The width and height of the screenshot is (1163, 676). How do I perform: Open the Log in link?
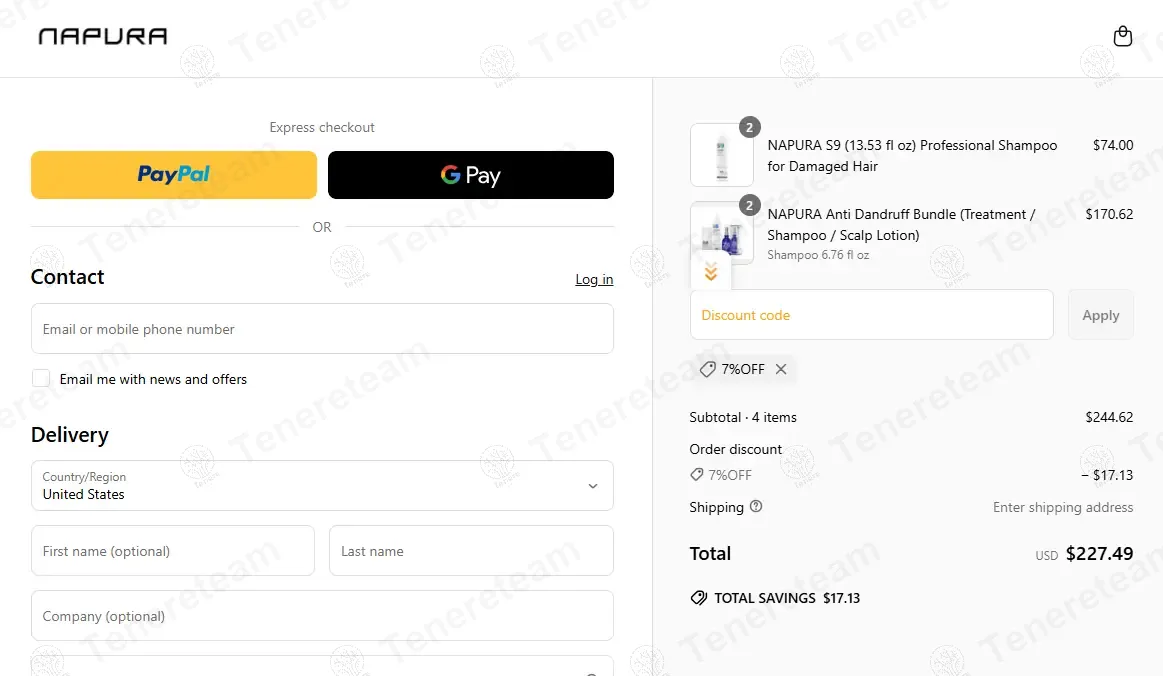click(594, 279)
